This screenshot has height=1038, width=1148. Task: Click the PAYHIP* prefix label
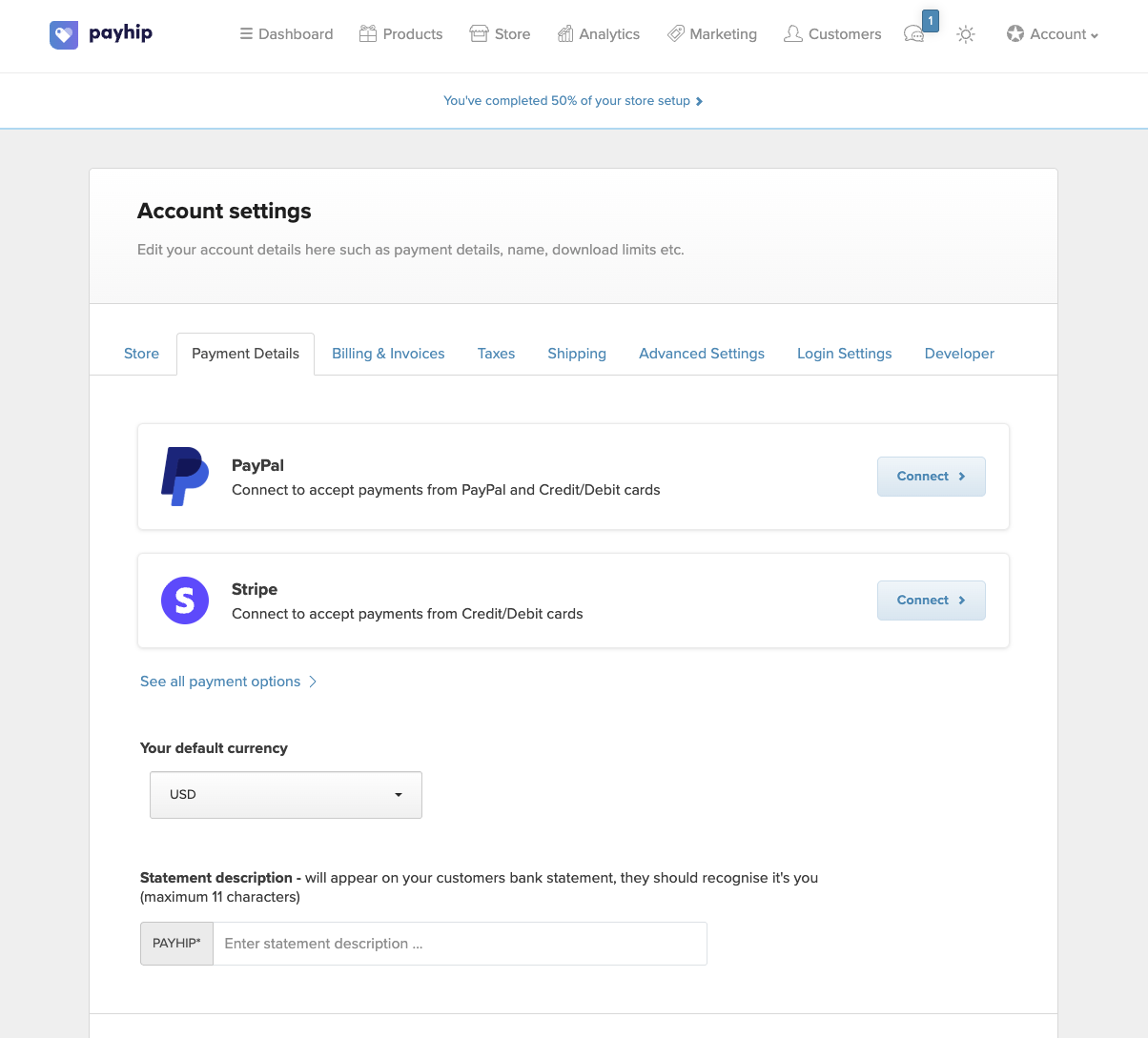pos(176,944)
